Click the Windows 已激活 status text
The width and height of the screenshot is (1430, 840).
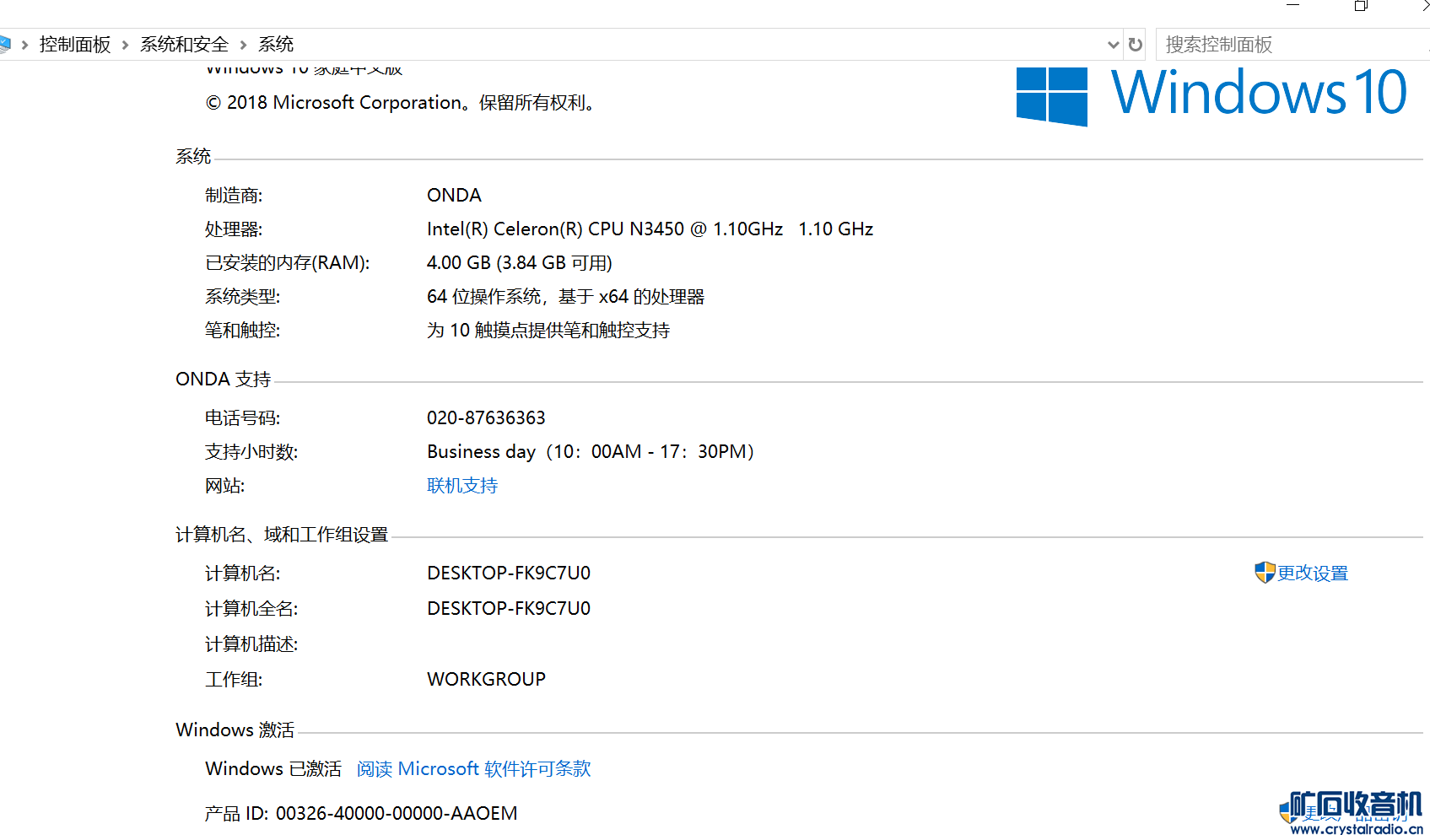pyautogui.click(x=273, y=769)
